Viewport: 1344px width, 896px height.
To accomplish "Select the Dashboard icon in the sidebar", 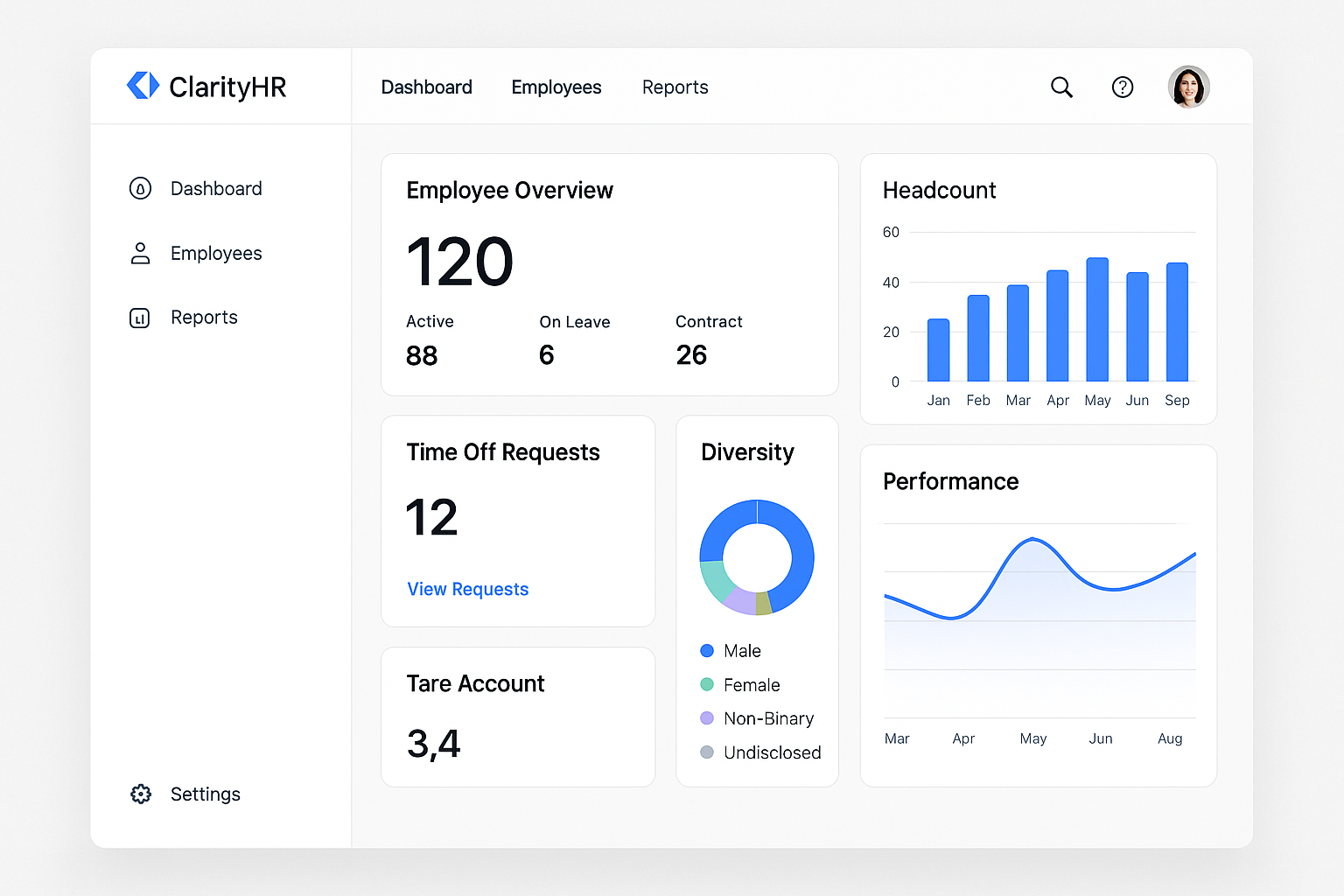I will point(141,188).
